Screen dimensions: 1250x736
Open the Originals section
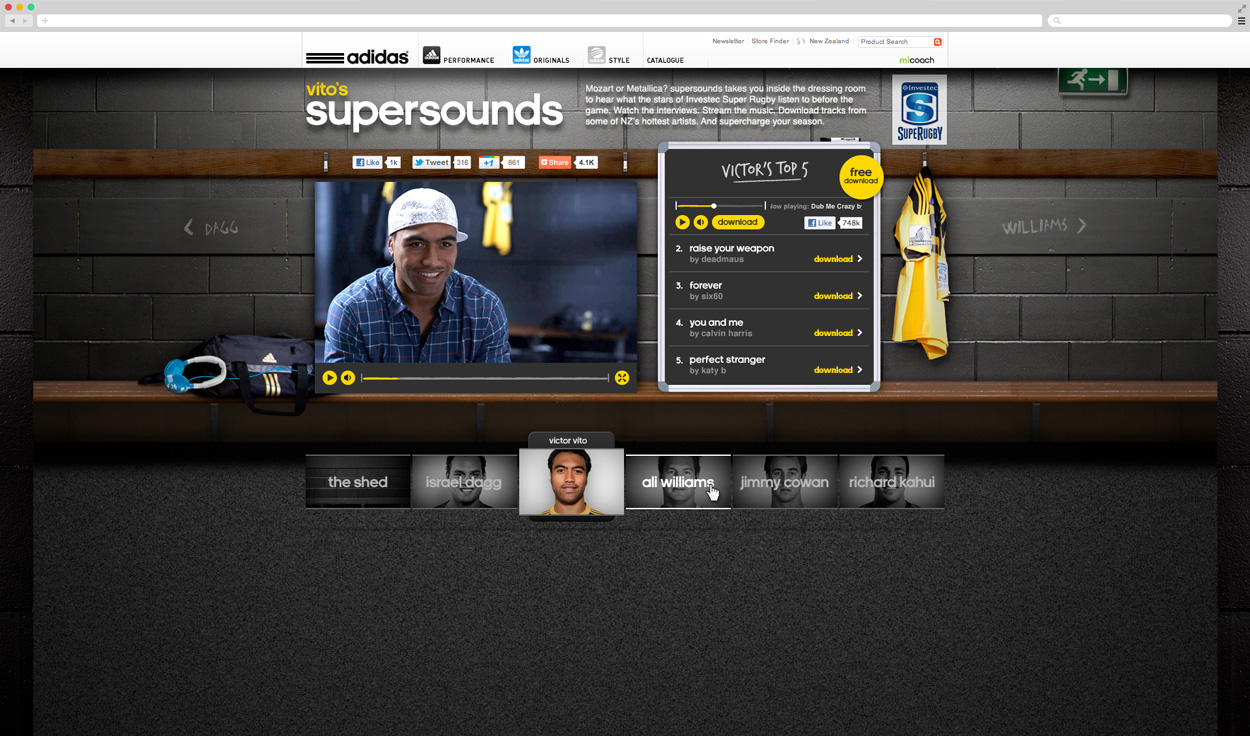tap(540, 56)
